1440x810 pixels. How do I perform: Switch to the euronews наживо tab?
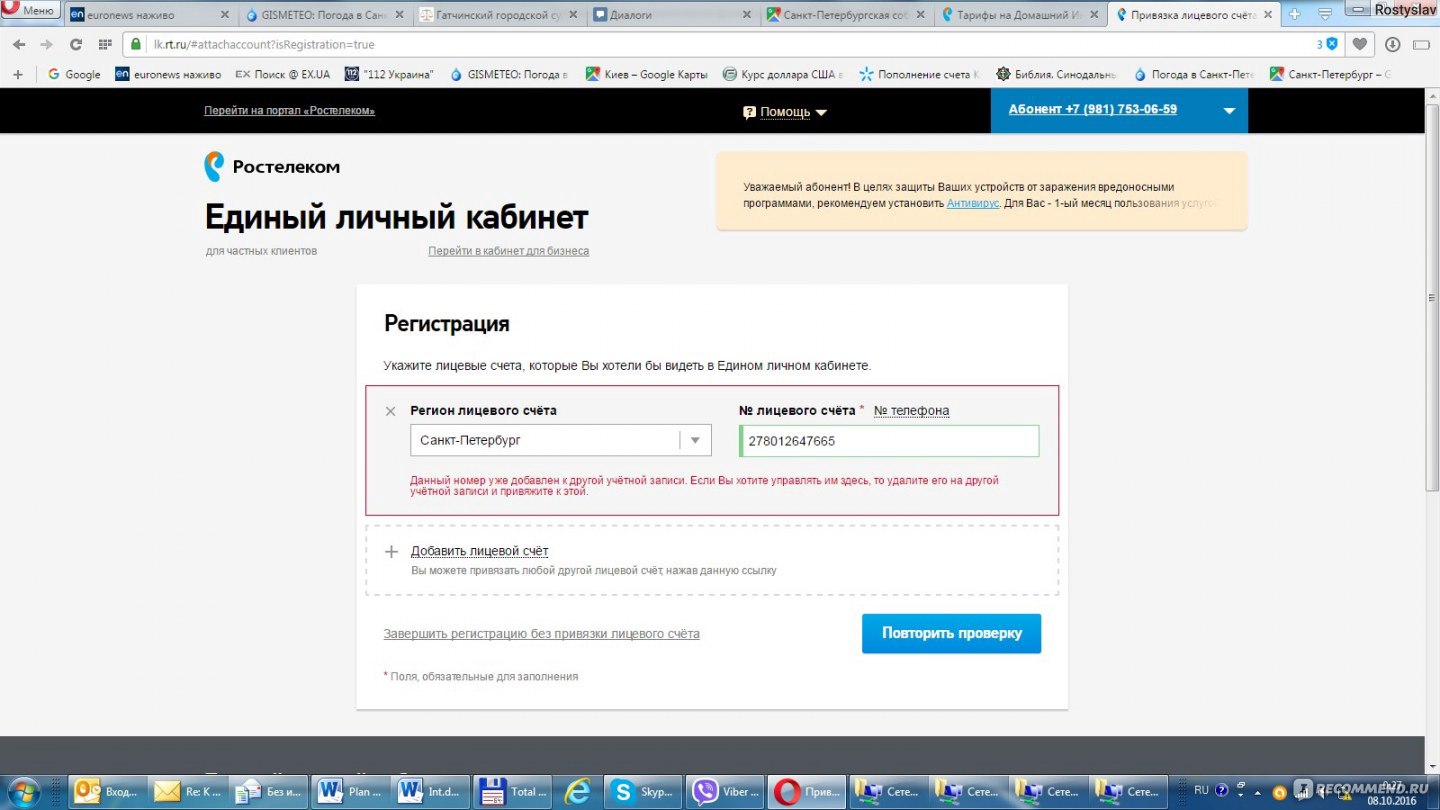pyautogui.click(x=150, y=15)
